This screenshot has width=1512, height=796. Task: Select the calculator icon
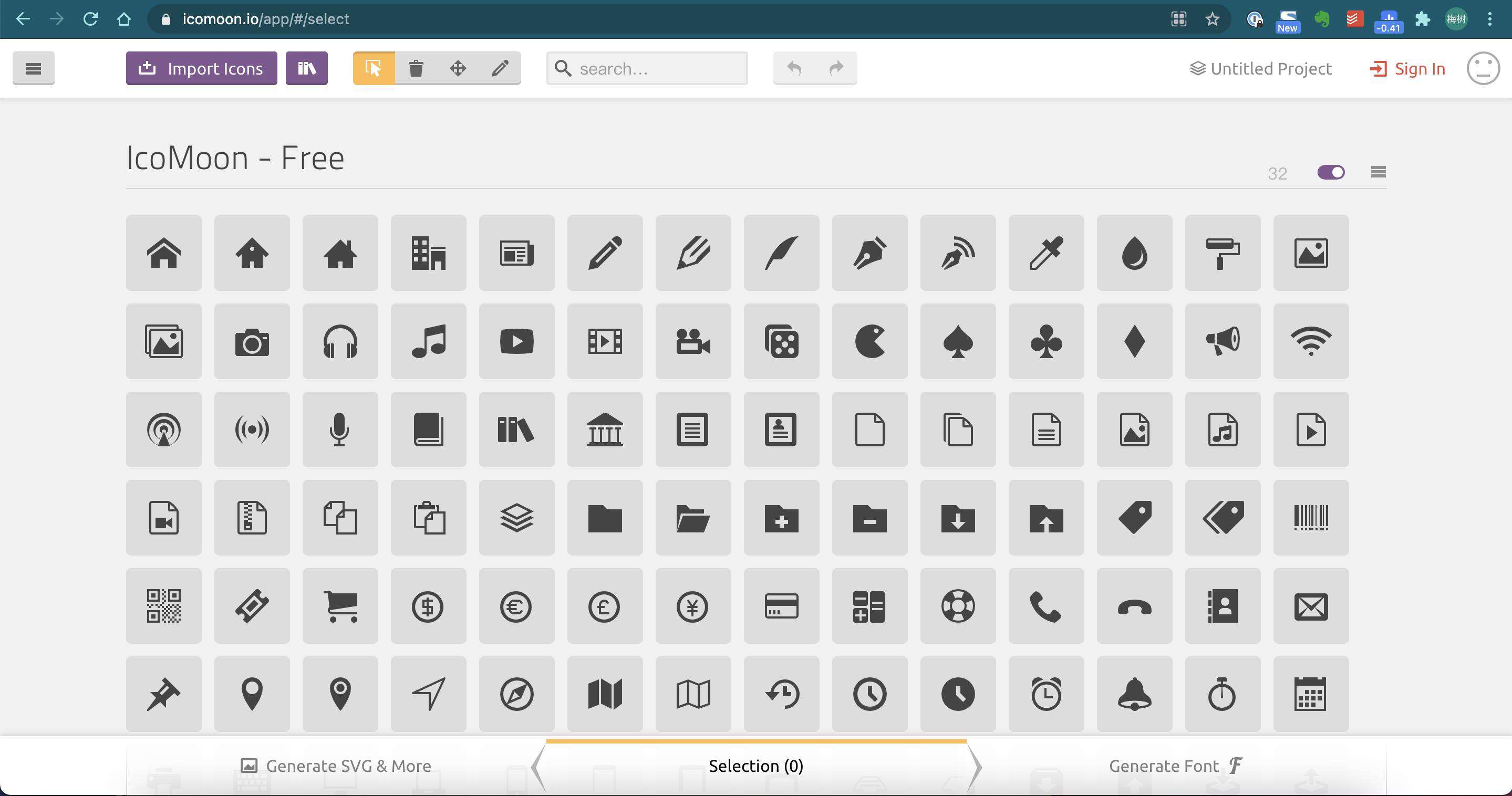click(870, 606)
